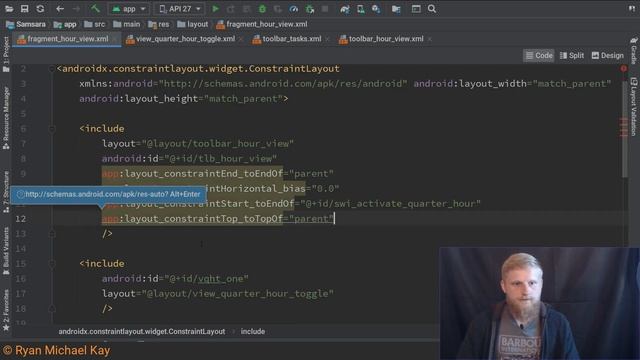
Task: Click the Samsara breadcrumb
Action: [x=26, y=24]
